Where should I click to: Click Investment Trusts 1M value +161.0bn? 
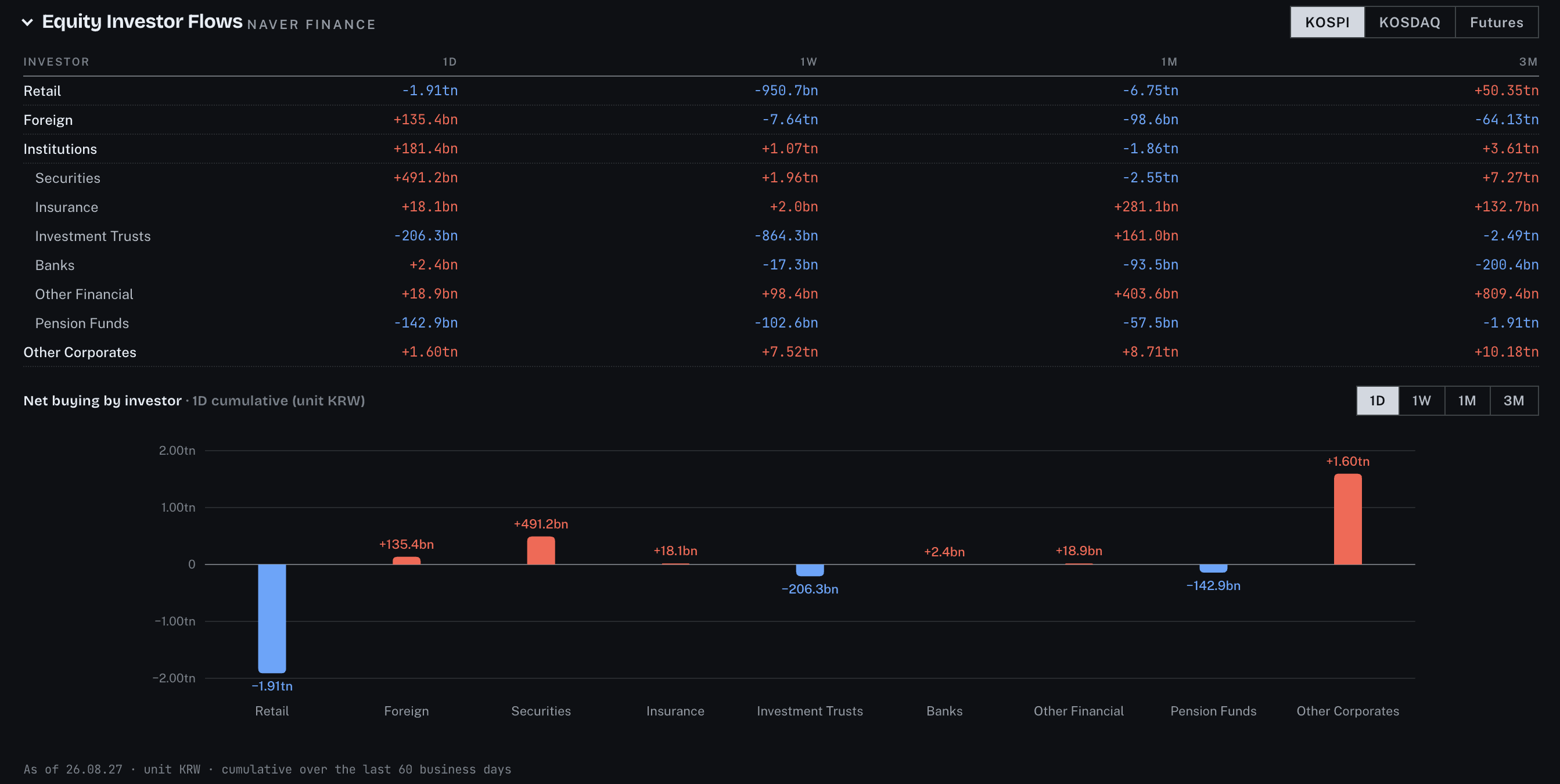[1146, 236]
